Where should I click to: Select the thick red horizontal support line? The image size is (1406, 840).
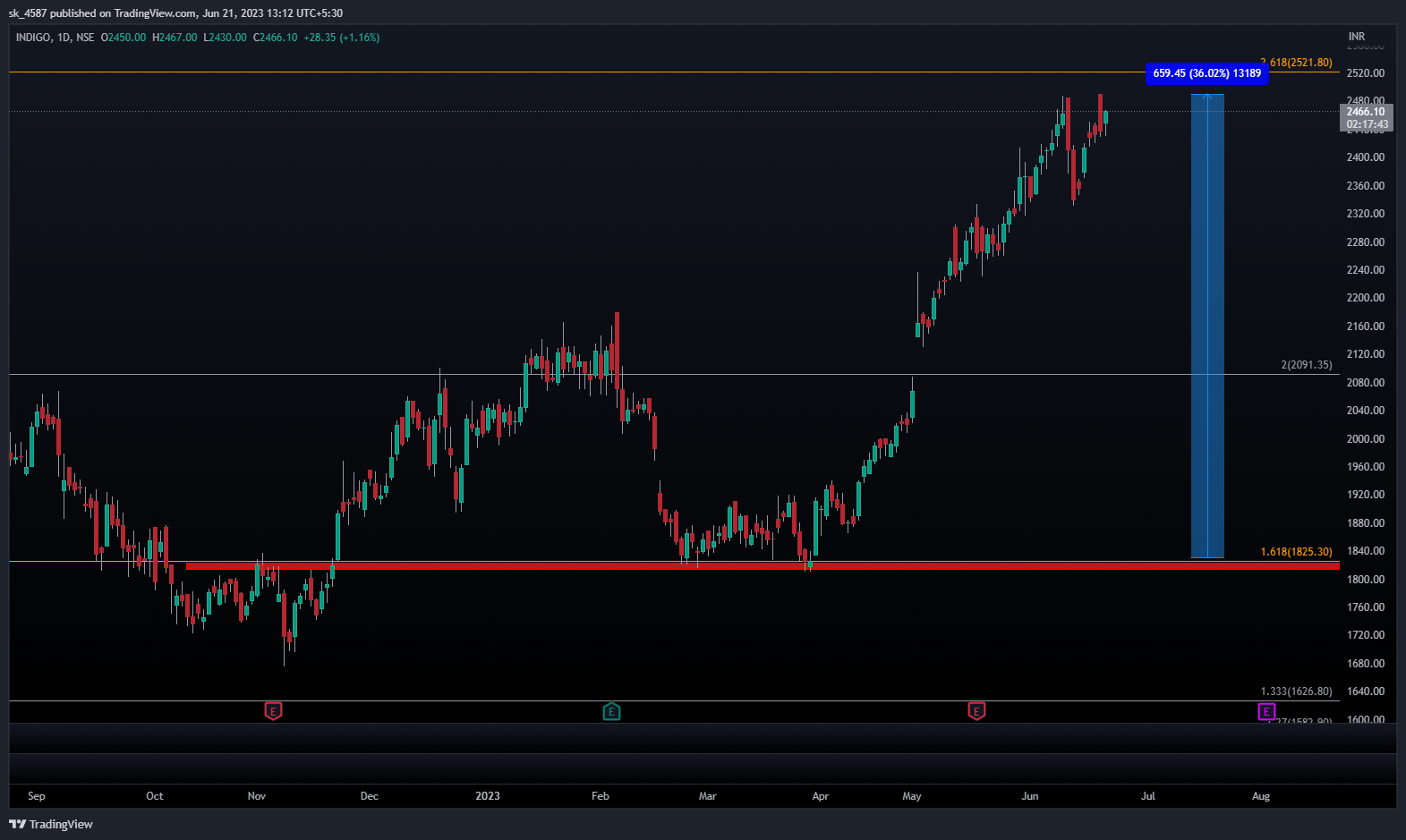point(763,565)
